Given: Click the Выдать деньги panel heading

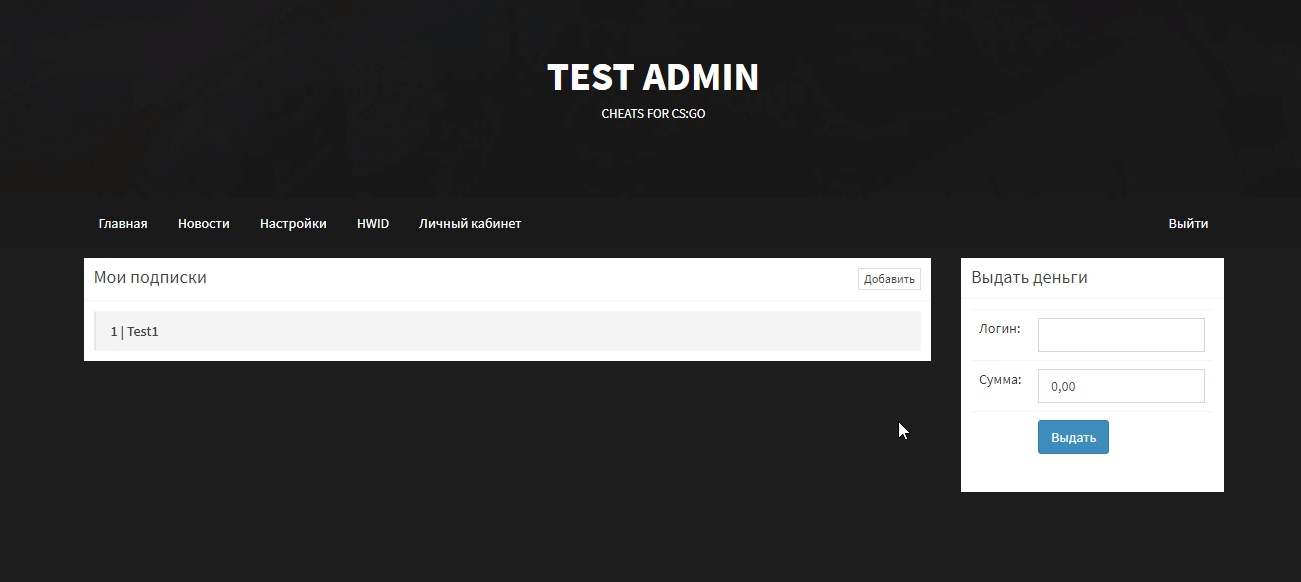Looking at the screenshot, I should pyautogui.click(x=1029, y=278).
